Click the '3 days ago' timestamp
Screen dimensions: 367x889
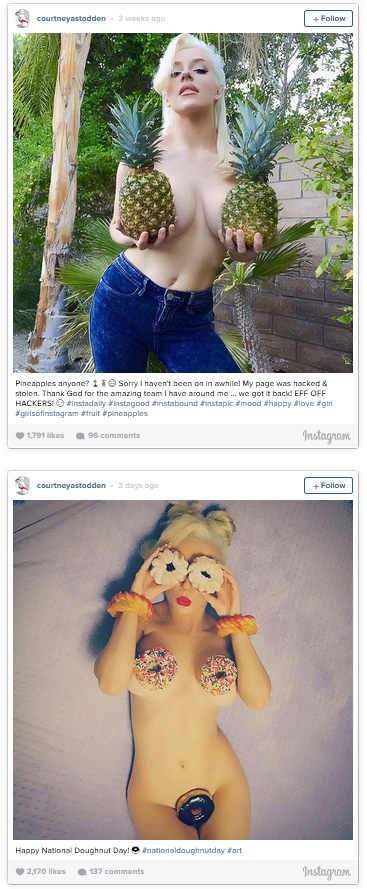138,485
